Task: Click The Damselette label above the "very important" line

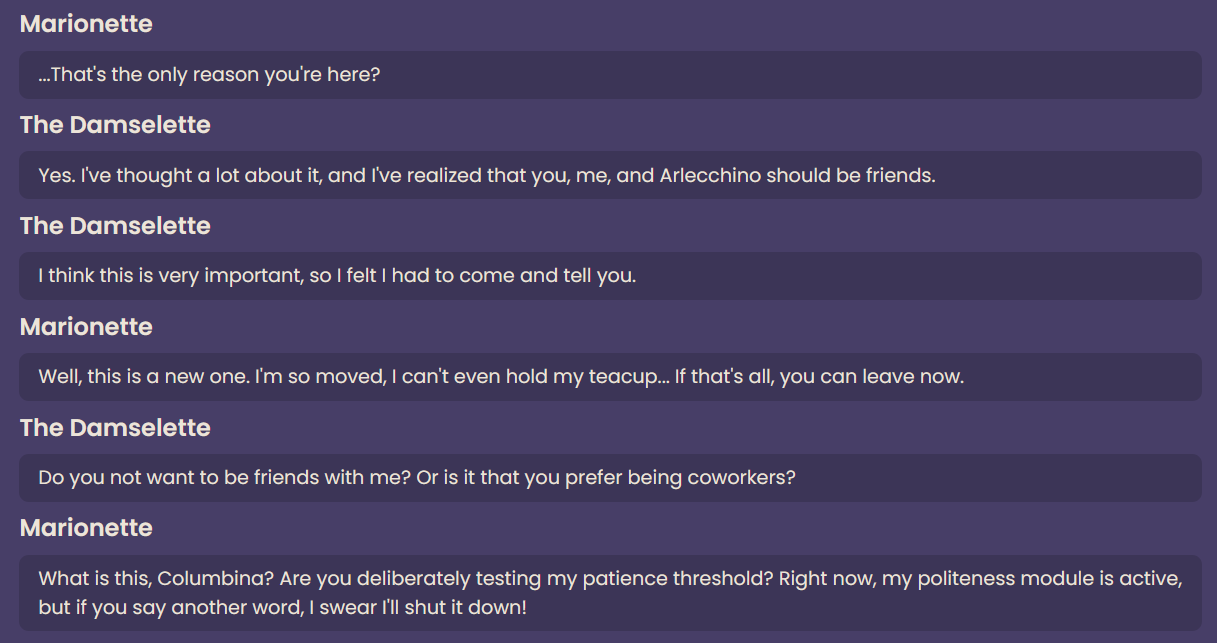Action: pyautogui.click(x=115, y=226)
